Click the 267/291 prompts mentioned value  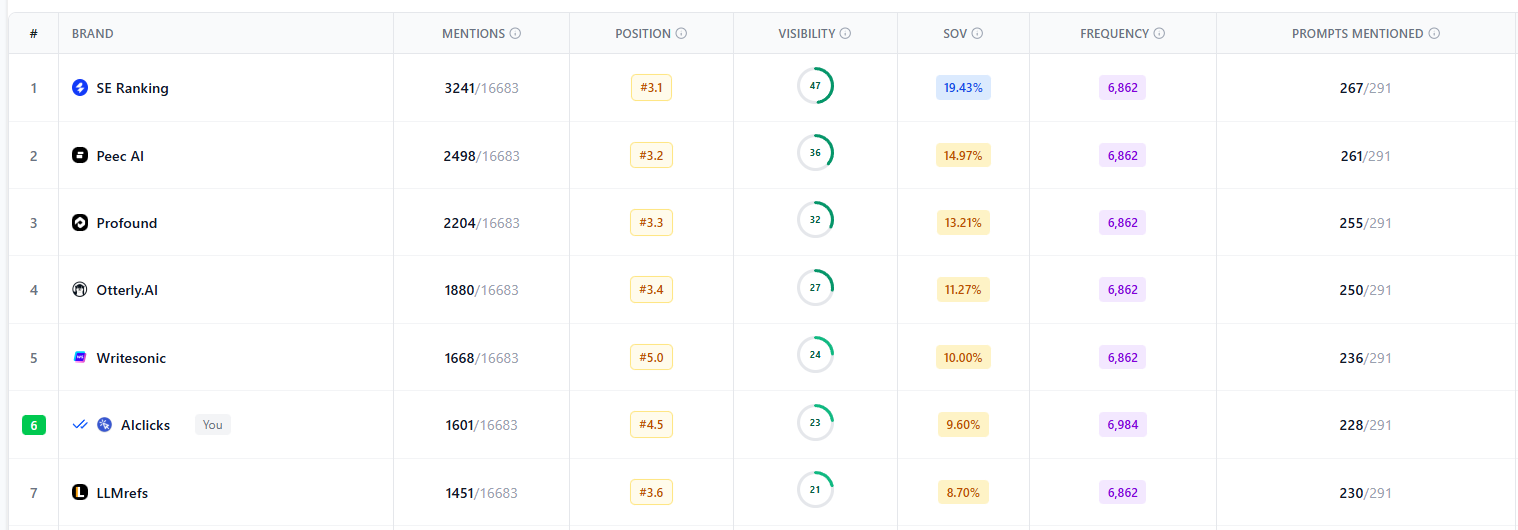point(1366,88)
